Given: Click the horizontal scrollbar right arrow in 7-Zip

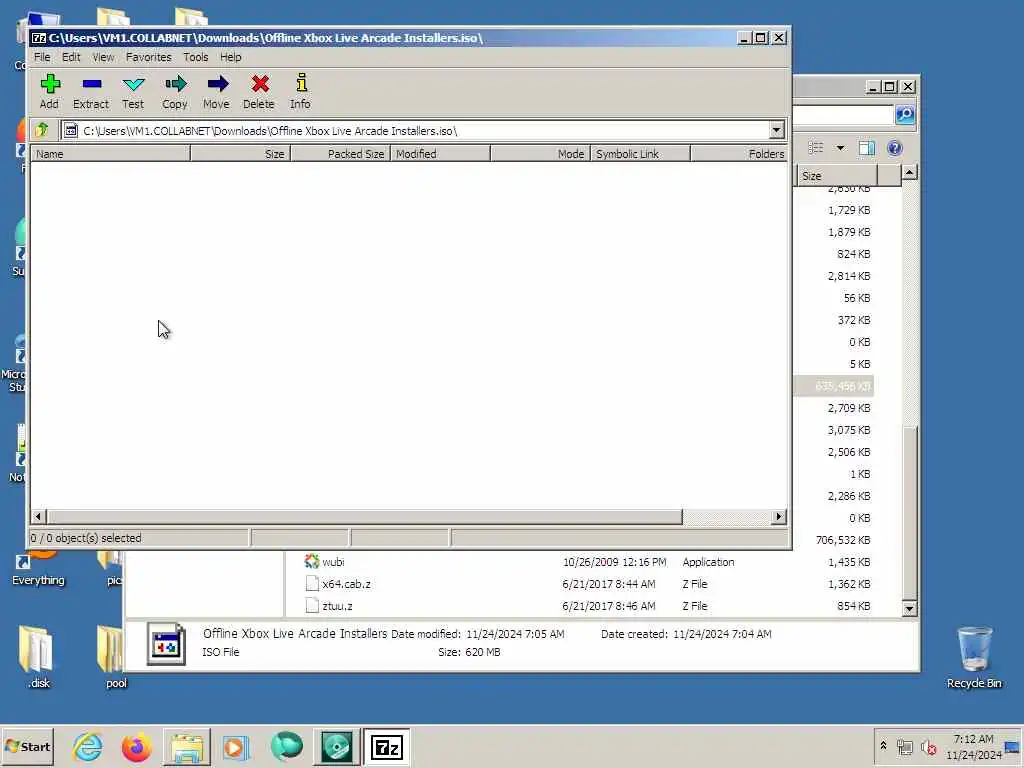Looking at the screenshot, I should 778,517.
